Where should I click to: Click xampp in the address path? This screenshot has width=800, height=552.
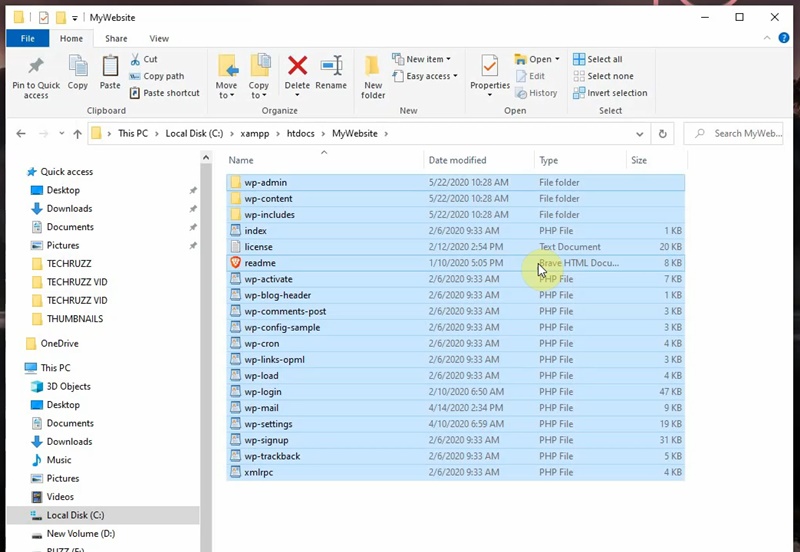pos(255,134)
